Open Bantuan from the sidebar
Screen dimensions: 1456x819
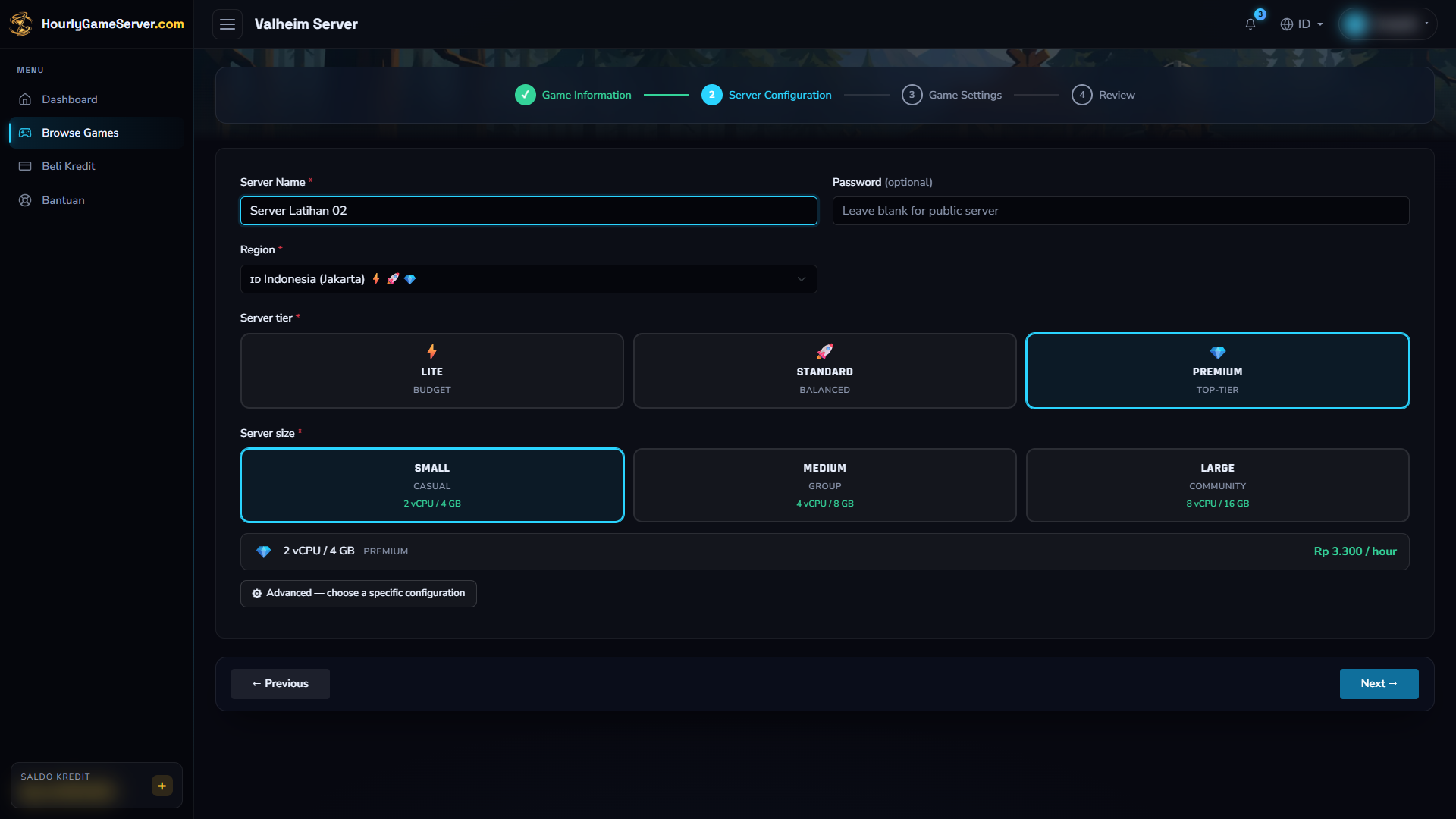coord(96,200)
